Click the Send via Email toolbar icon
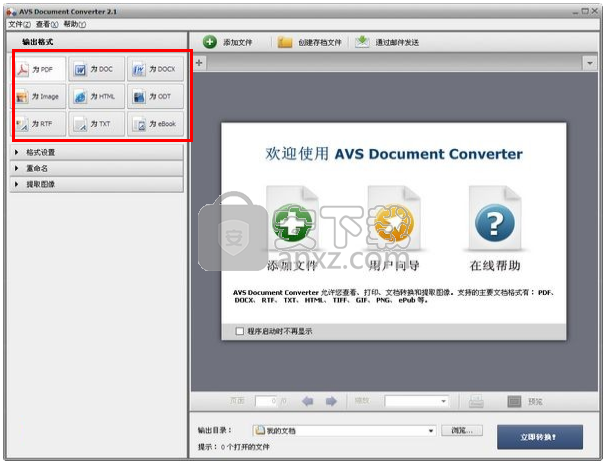 (362, 41)
